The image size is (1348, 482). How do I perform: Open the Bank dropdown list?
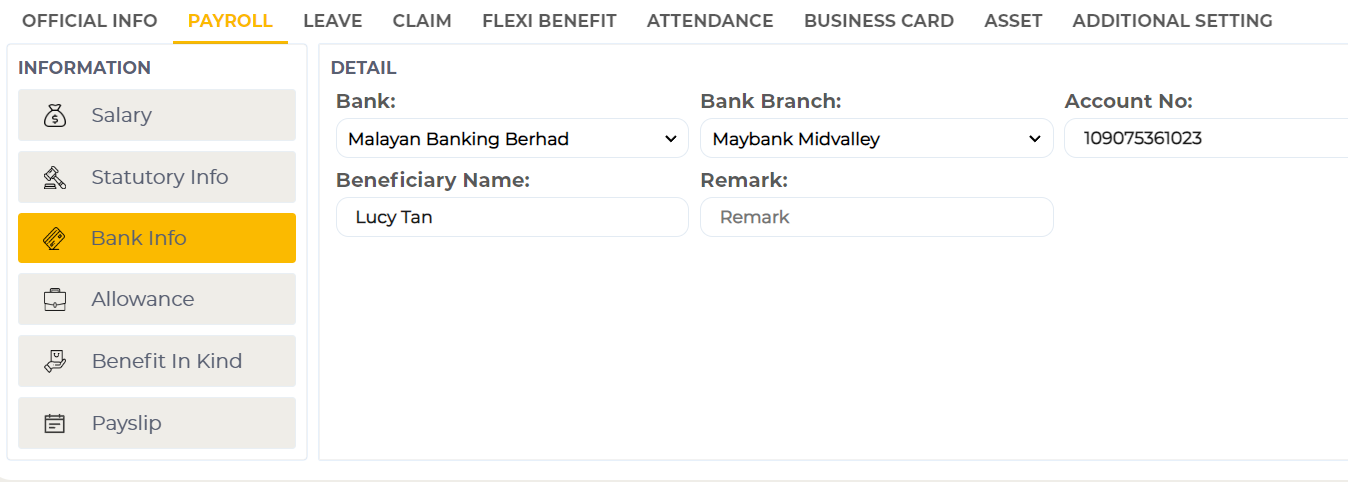pos(512,139)
